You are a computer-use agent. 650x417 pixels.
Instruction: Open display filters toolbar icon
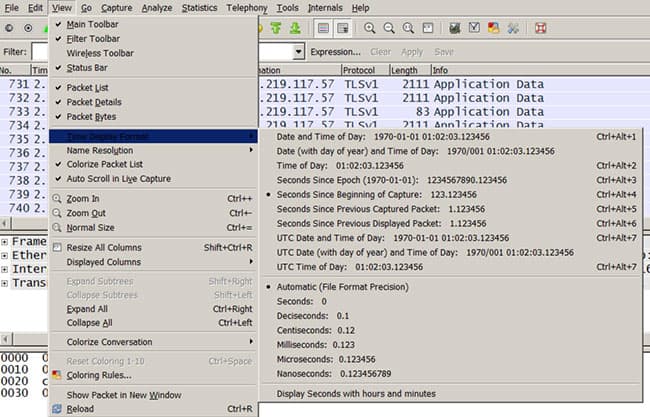click(474, 28)
